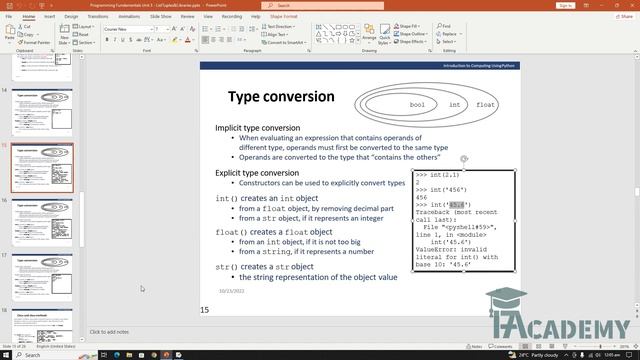Align text right in Paragraph group

[x=222, y=40]
